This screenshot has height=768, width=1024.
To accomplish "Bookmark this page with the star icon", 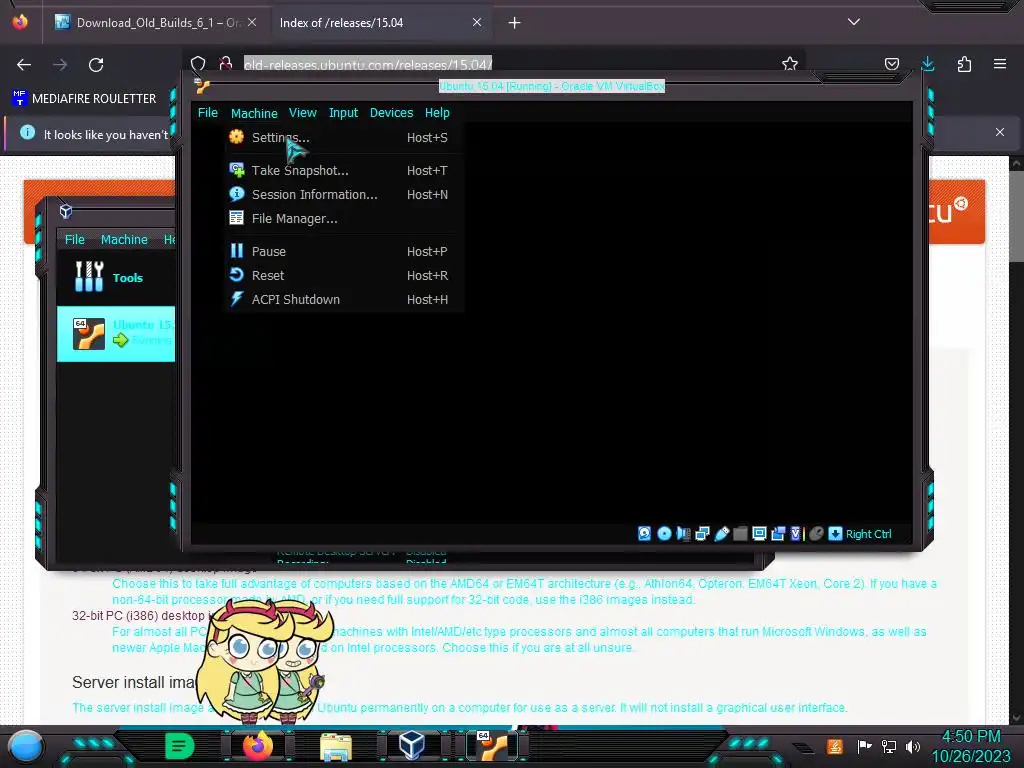I will [x=790, y=64].
